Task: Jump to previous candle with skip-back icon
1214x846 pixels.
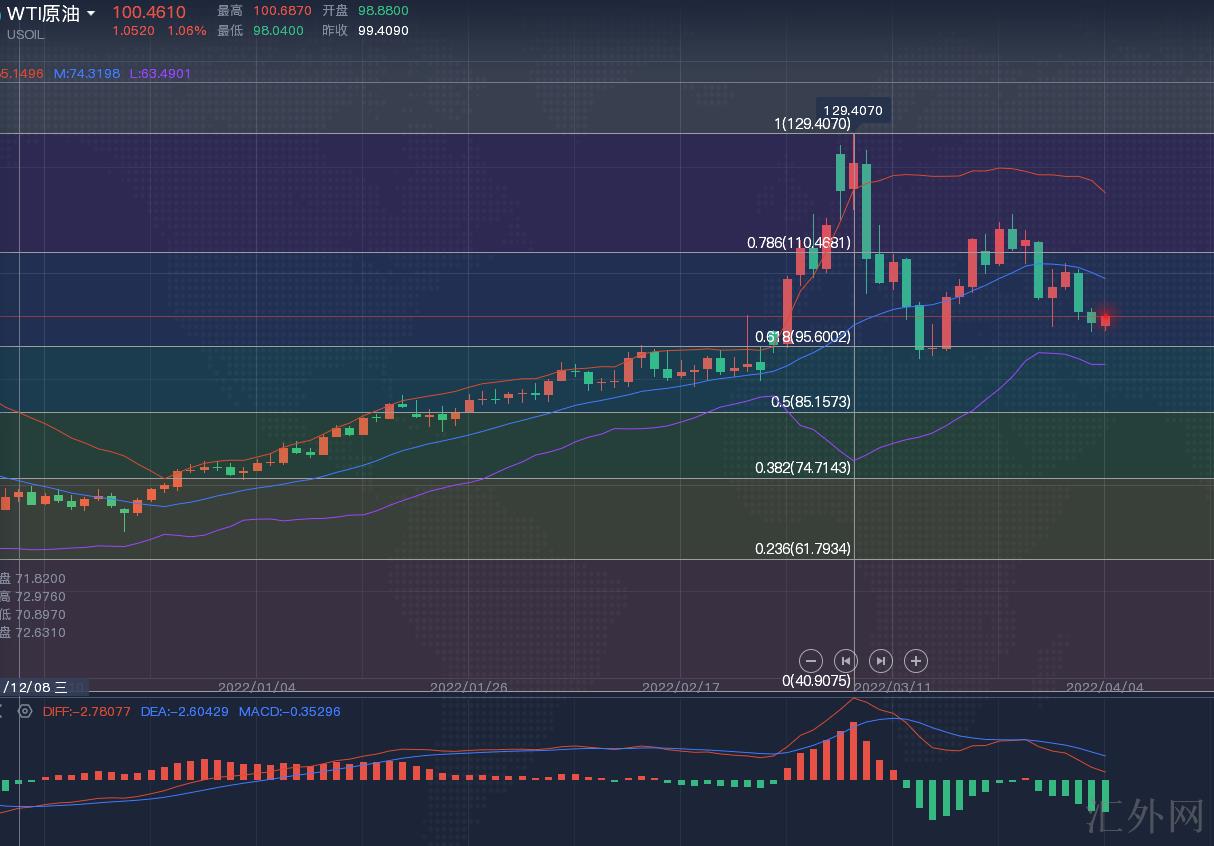Action: pos(846,661)
